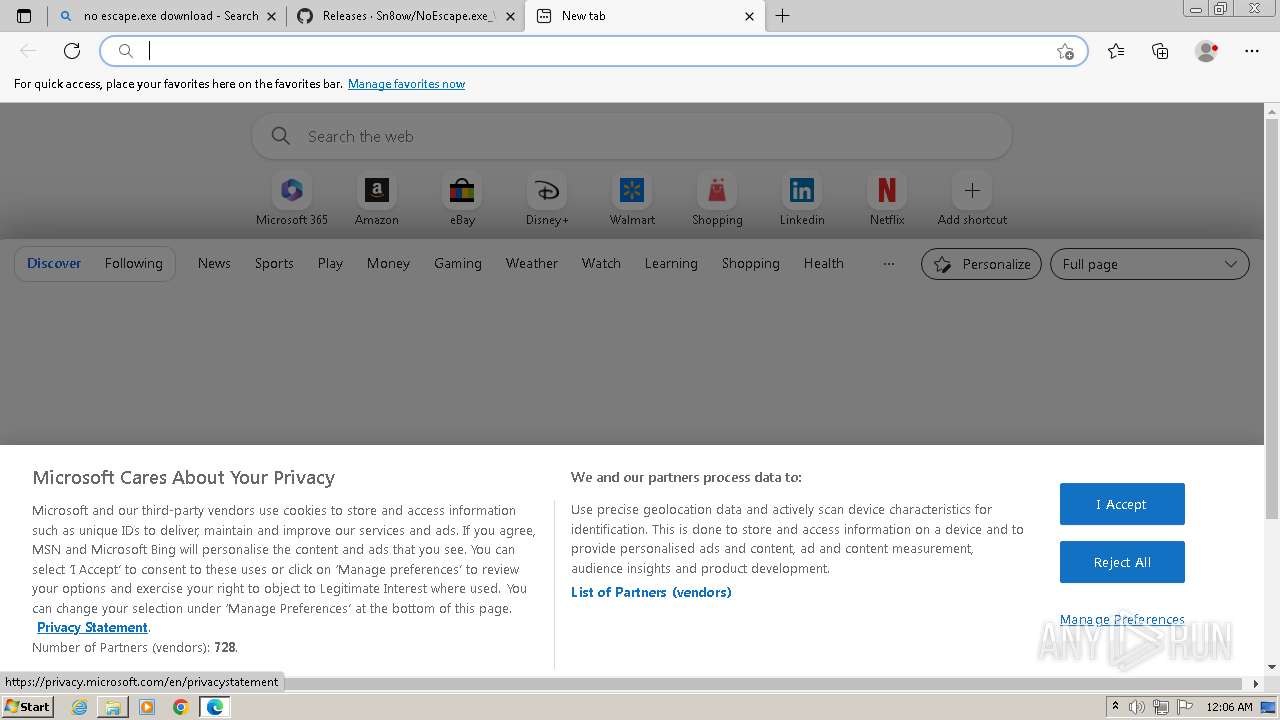Click in the Search the web box
This screenshot has height=720, width=1280.
tap(632, 136)
